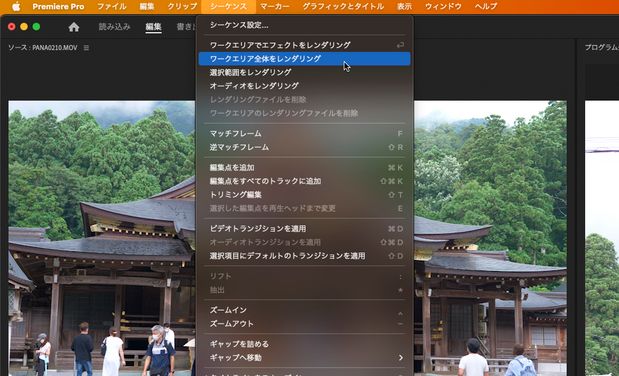Open the ファイル menu
Image resolution: width=619 pixels, height=376 pixels.
point(112,7)
